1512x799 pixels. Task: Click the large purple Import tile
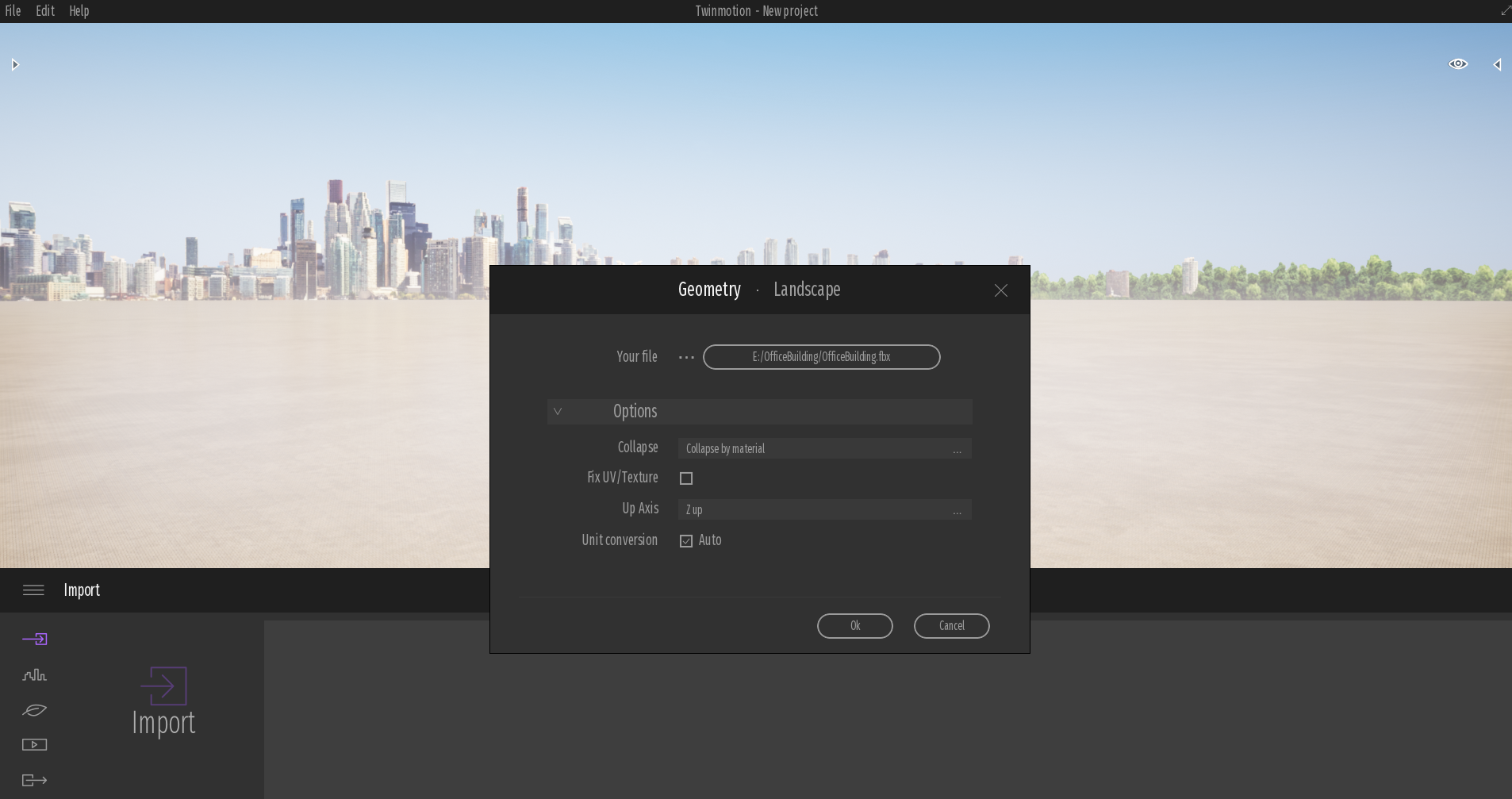pos(163,701)
